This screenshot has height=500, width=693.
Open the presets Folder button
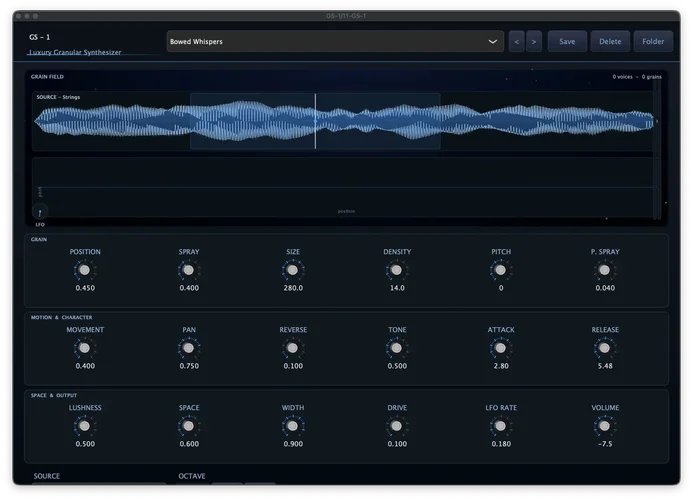click(x=653, y=42)
